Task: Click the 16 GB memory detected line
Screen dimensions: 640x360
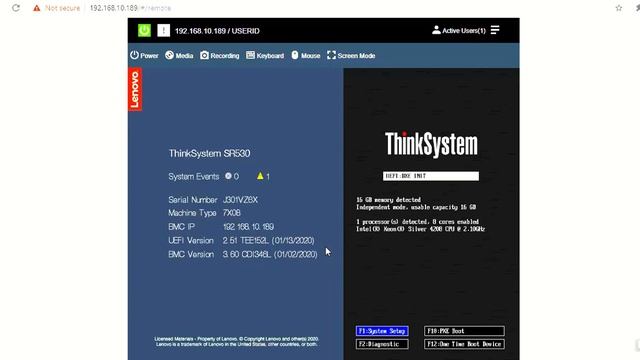Action: [388, 200]
